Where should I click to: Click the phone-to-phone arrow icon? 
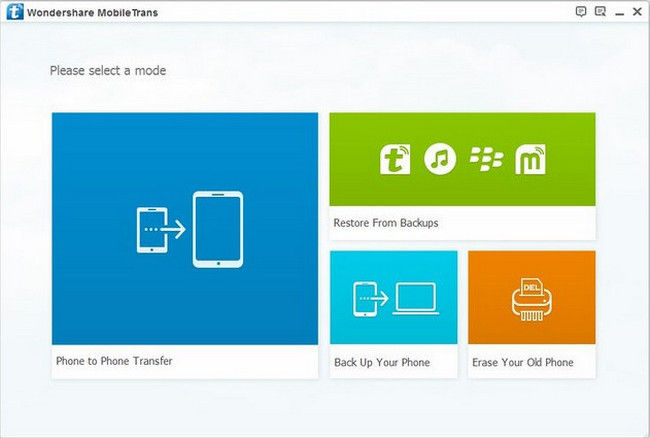(190, 229)
